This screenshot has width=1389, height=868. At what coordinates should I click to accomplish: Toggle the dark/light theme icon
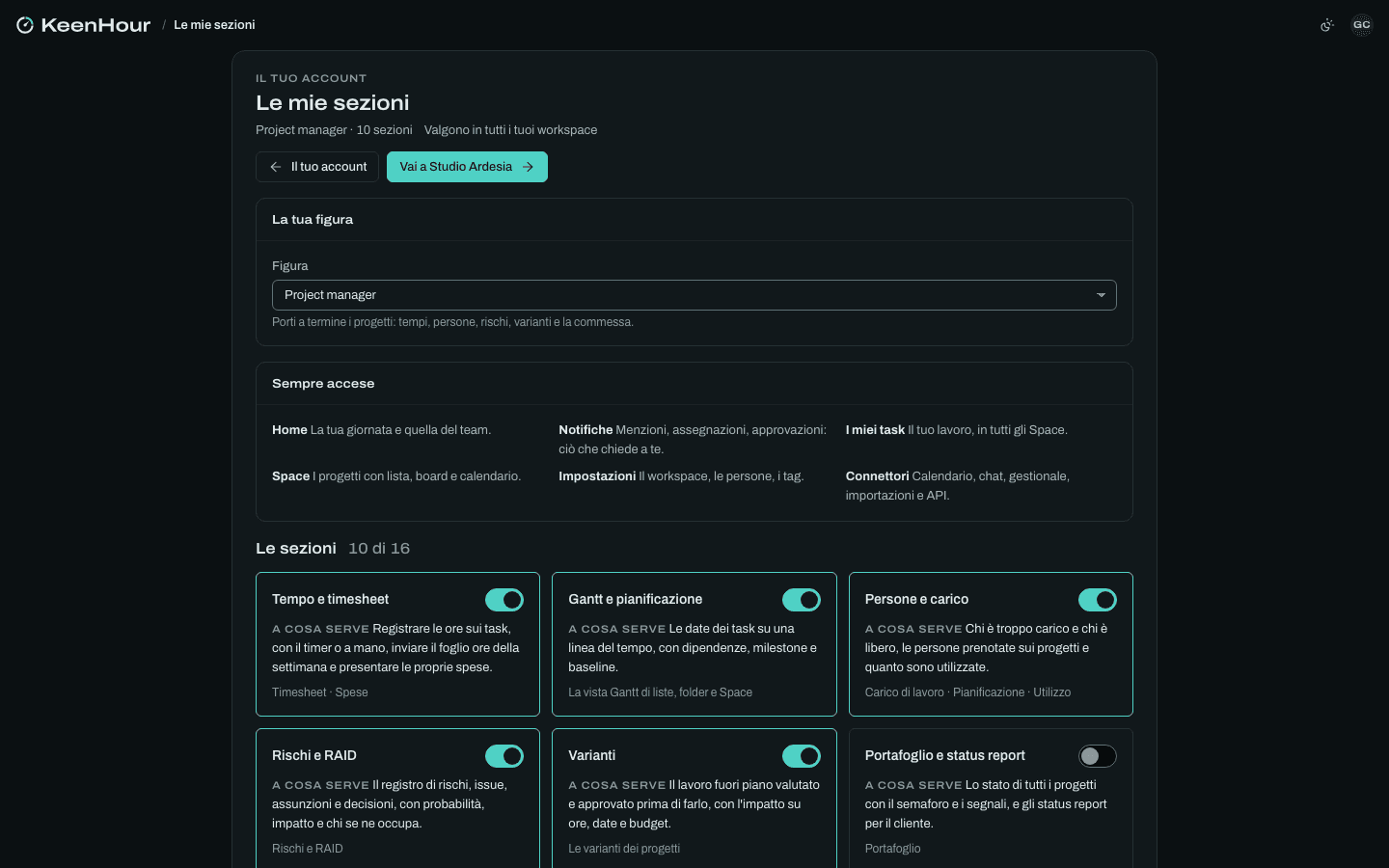[1327, 25]
